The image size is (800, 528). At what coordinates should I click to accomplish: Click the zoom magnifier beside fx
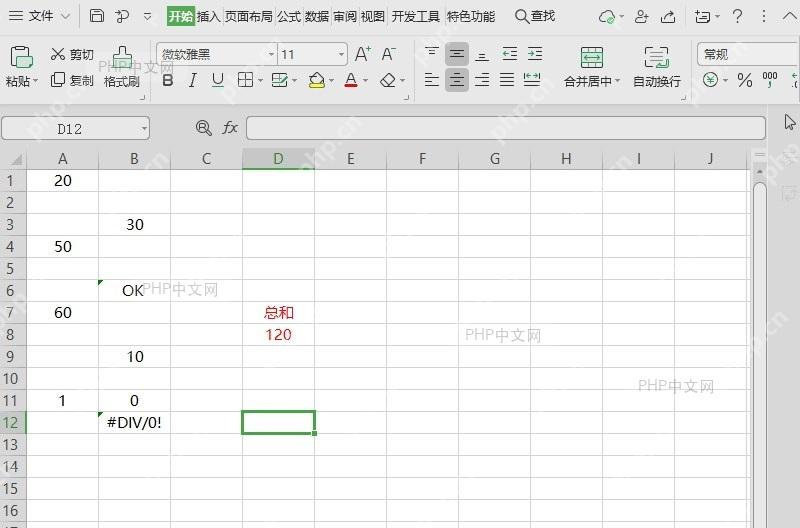(x=204, y=128)
